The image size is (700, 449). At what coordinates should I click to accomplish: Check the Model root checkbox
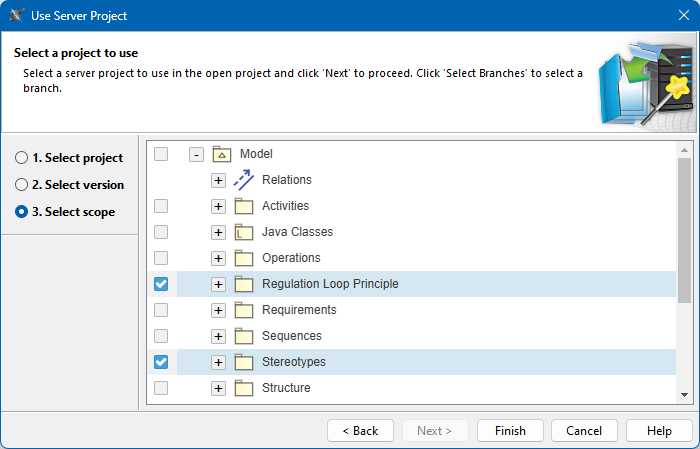pyautogui.click(x=161, y=154)
